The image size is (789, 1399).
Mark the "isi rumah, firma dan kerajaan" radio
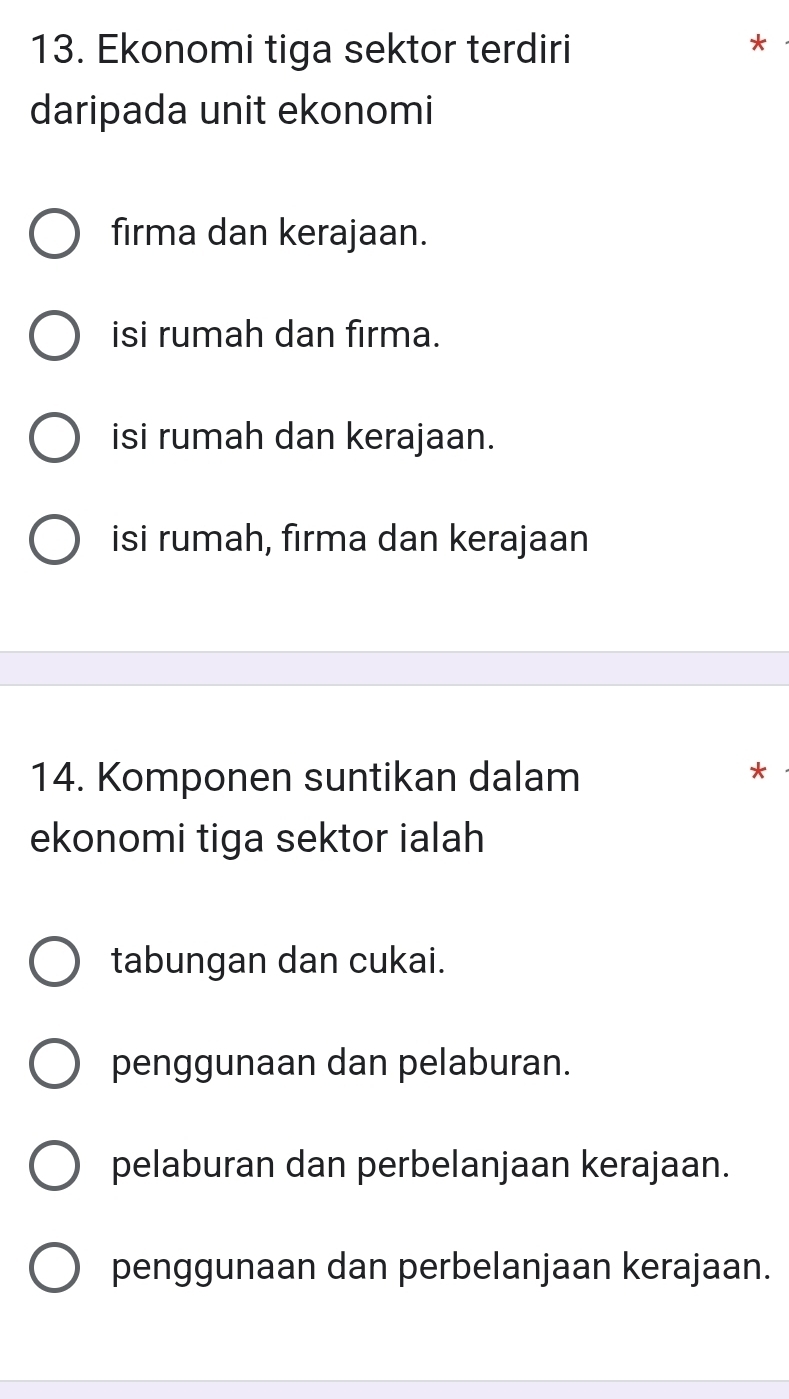pyautogui.click(x=55, y=541)
